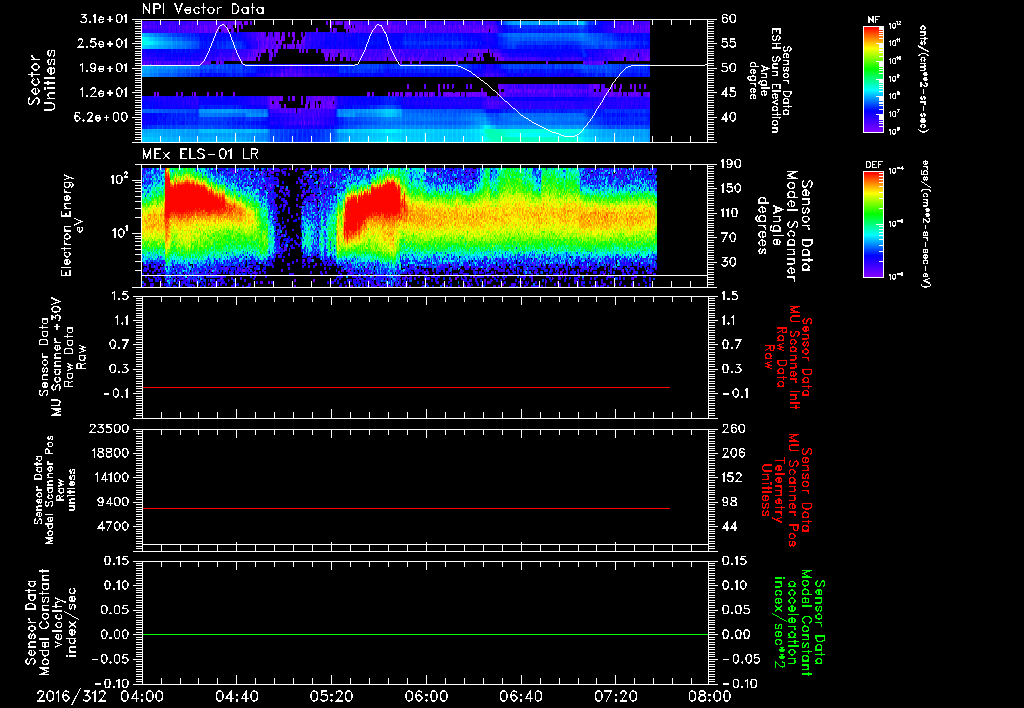Click the green 'Model Constant acceleration' label

(798, 624)
